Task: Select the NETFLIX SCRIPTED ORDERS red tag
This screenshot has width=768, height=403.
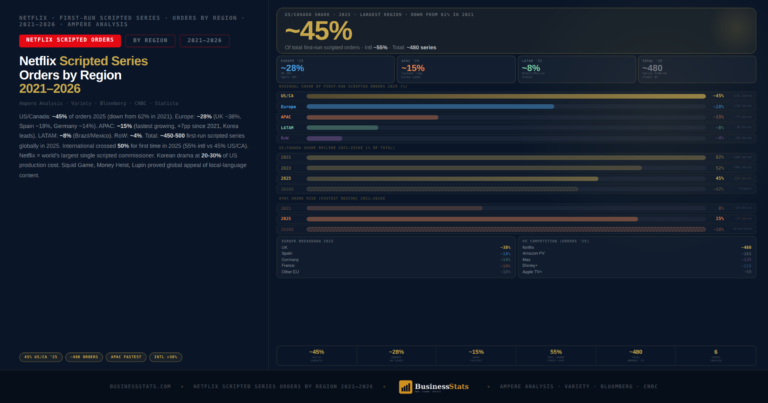Action: 70,41
